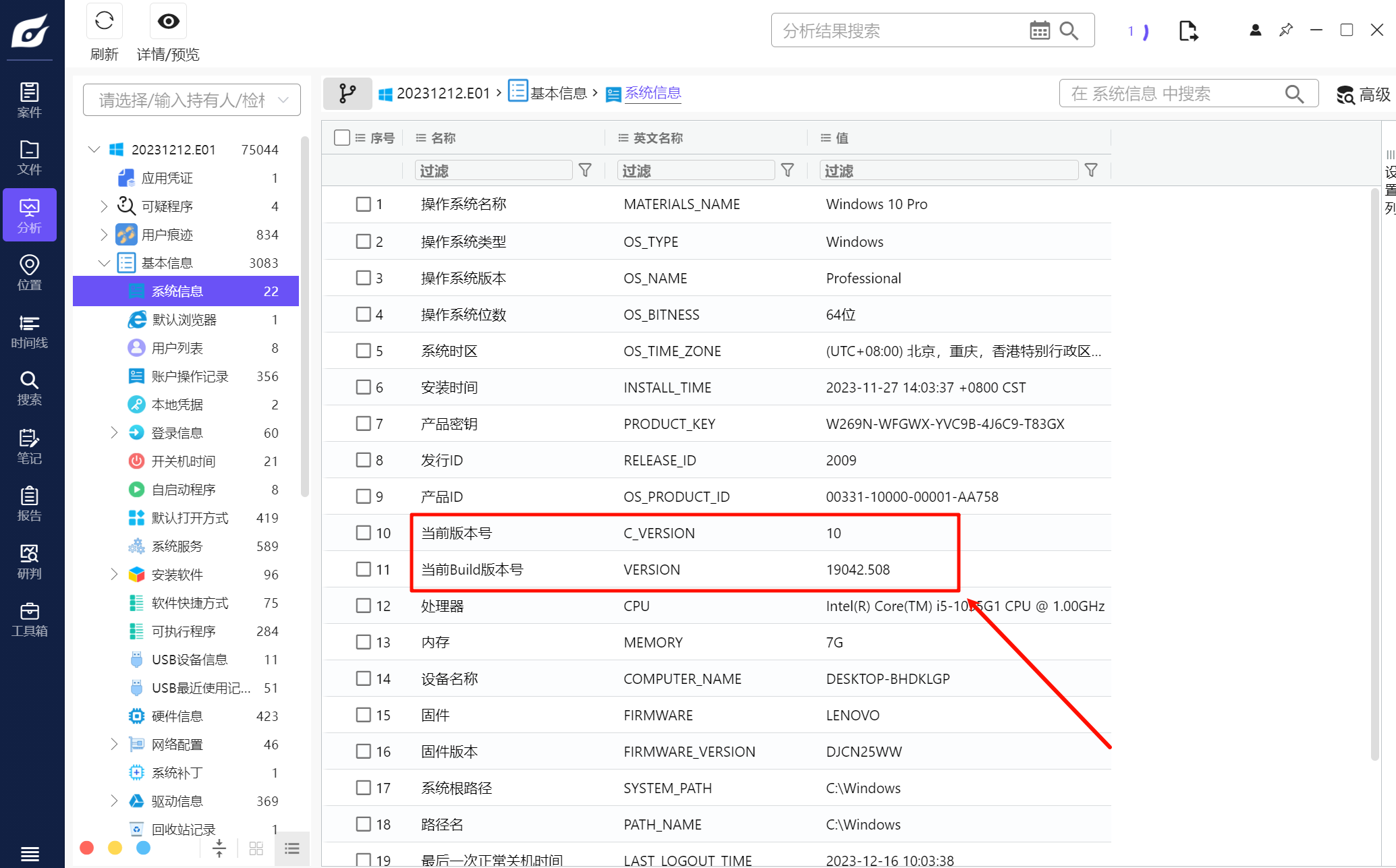Click the export file icon at top right
Screen dimensions: 1396x868
pos(1188,31)
